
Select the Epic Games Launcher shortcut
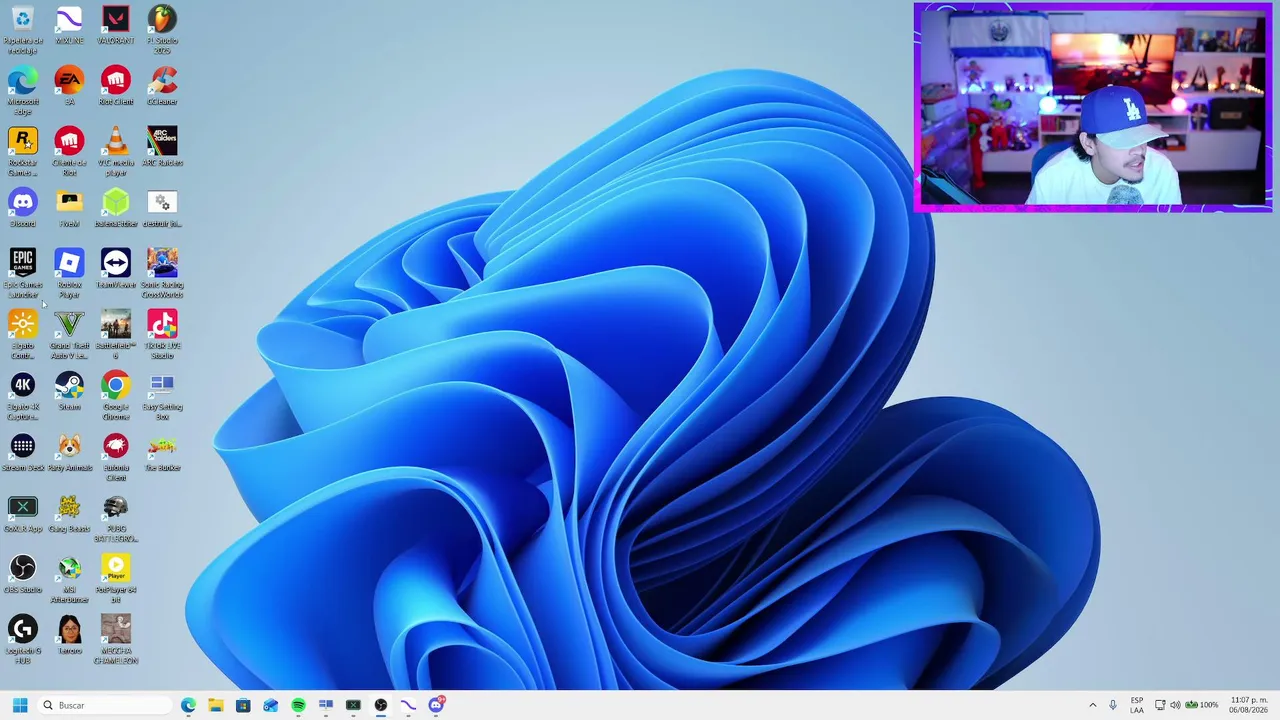22,274
